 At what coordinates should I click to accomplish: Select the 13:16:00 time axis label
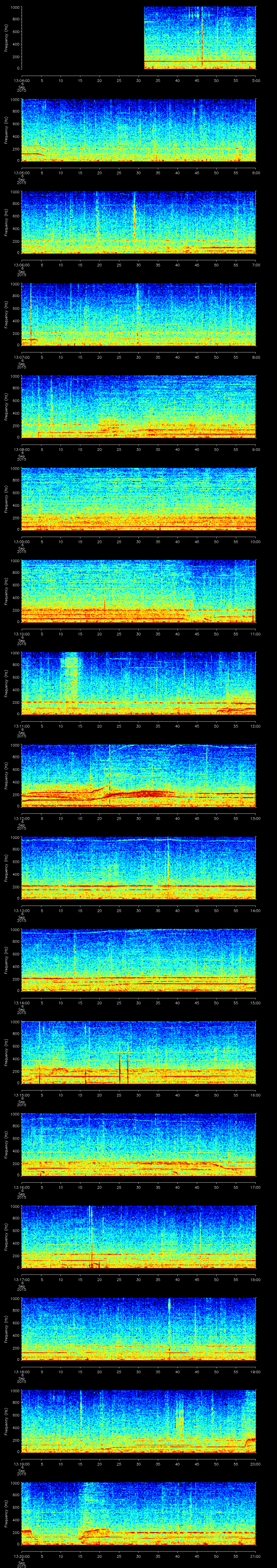(x=21, y=1187)
